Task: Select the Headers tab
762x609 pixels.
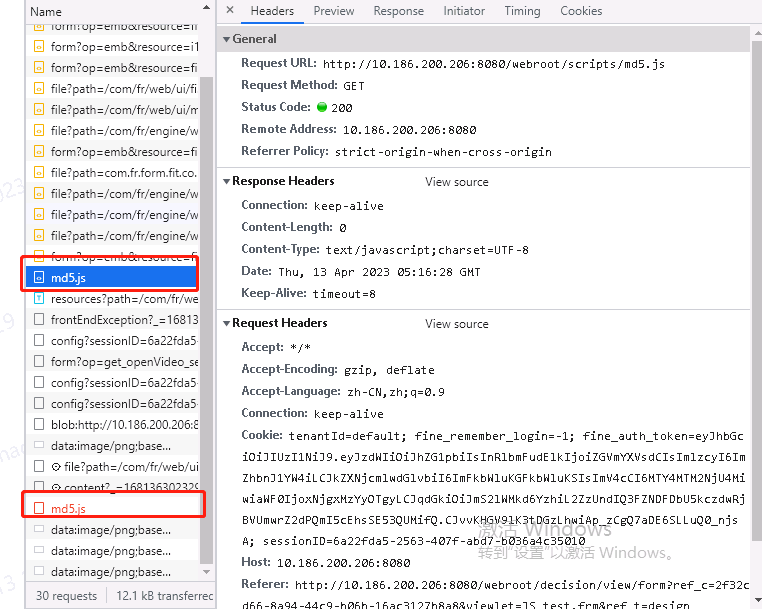Action: click(272, 11)
